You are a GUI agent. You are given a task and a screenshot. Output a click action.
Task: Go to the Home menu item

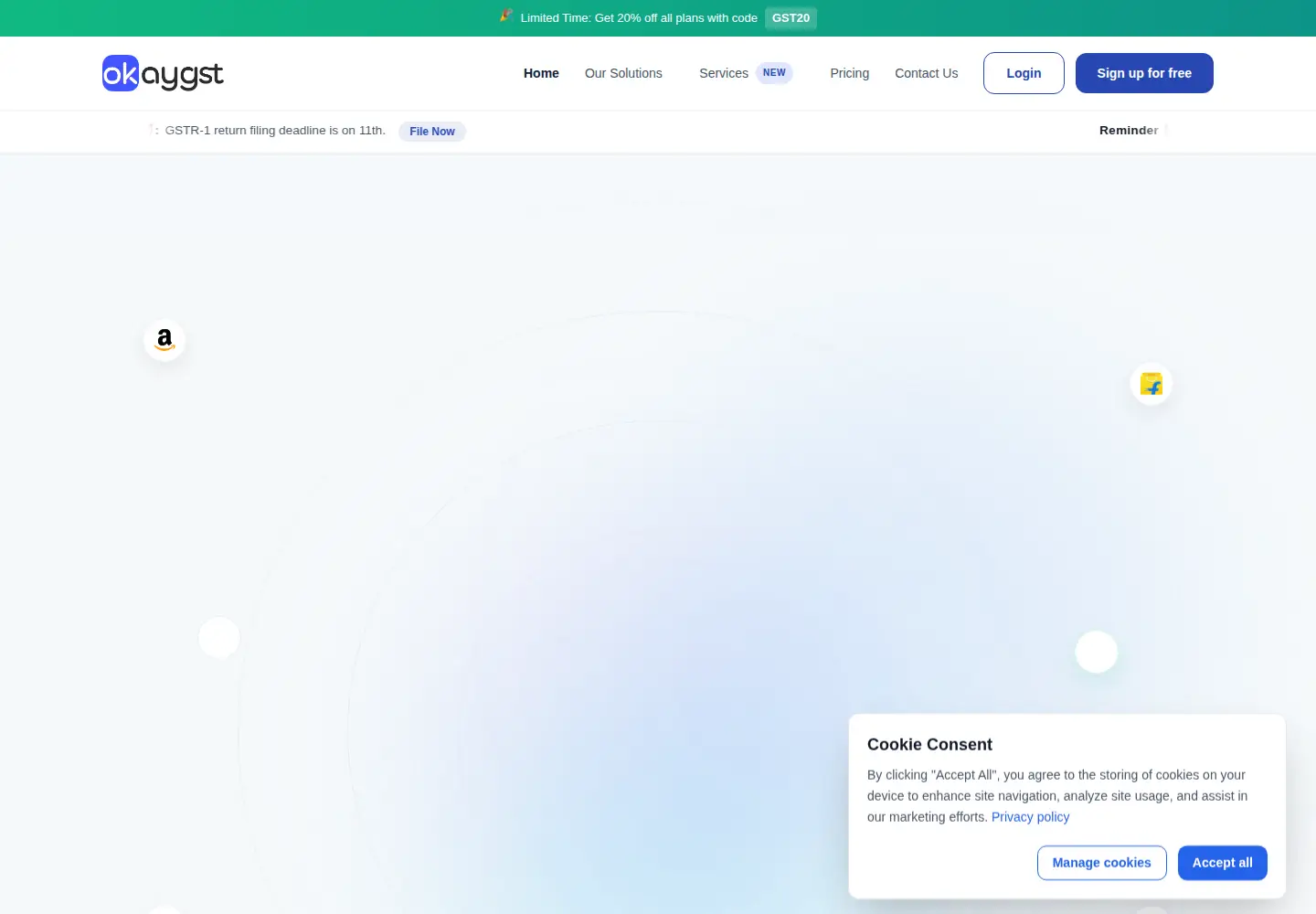point(541,73)
